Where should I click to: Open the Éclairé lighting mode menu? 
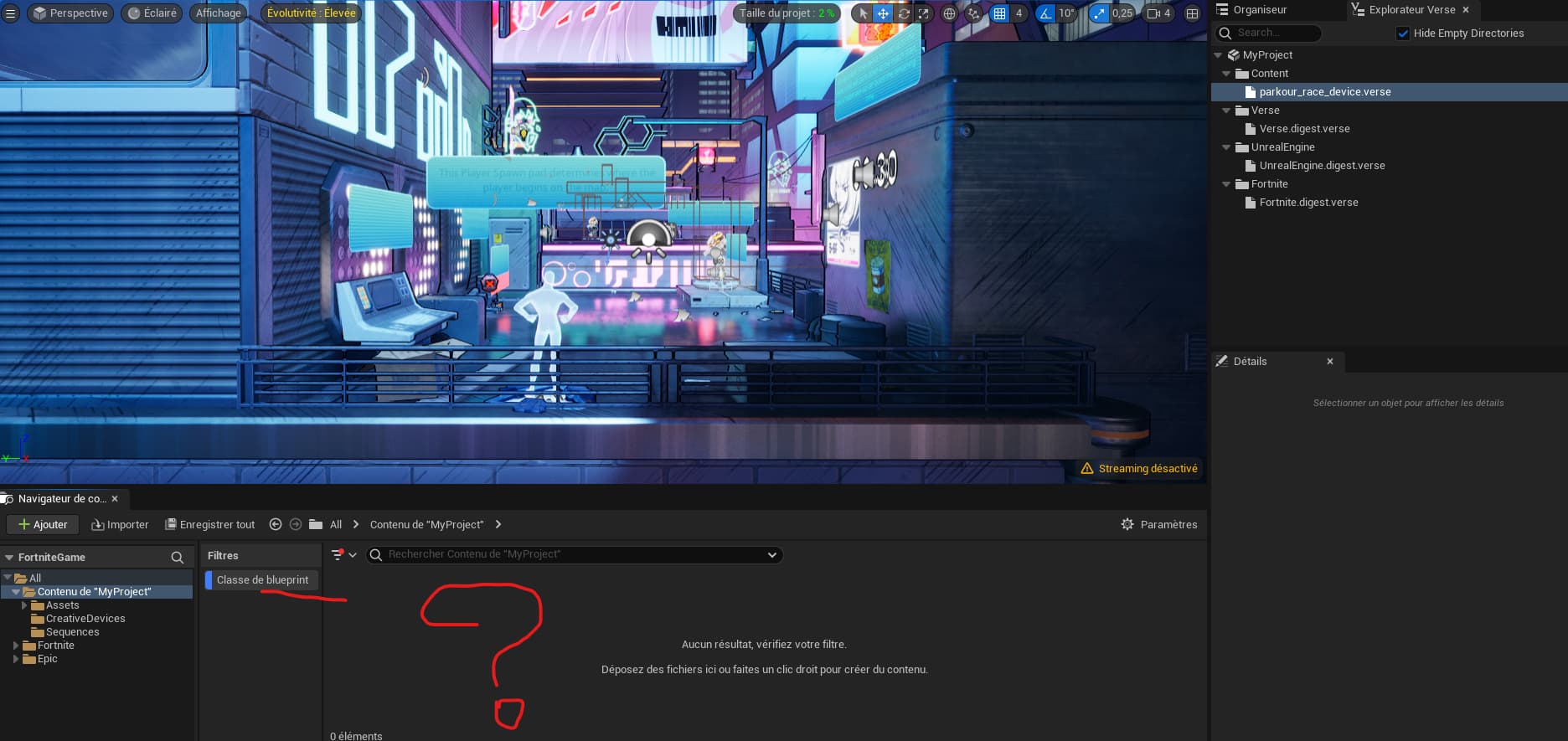(x=152, y=13)
